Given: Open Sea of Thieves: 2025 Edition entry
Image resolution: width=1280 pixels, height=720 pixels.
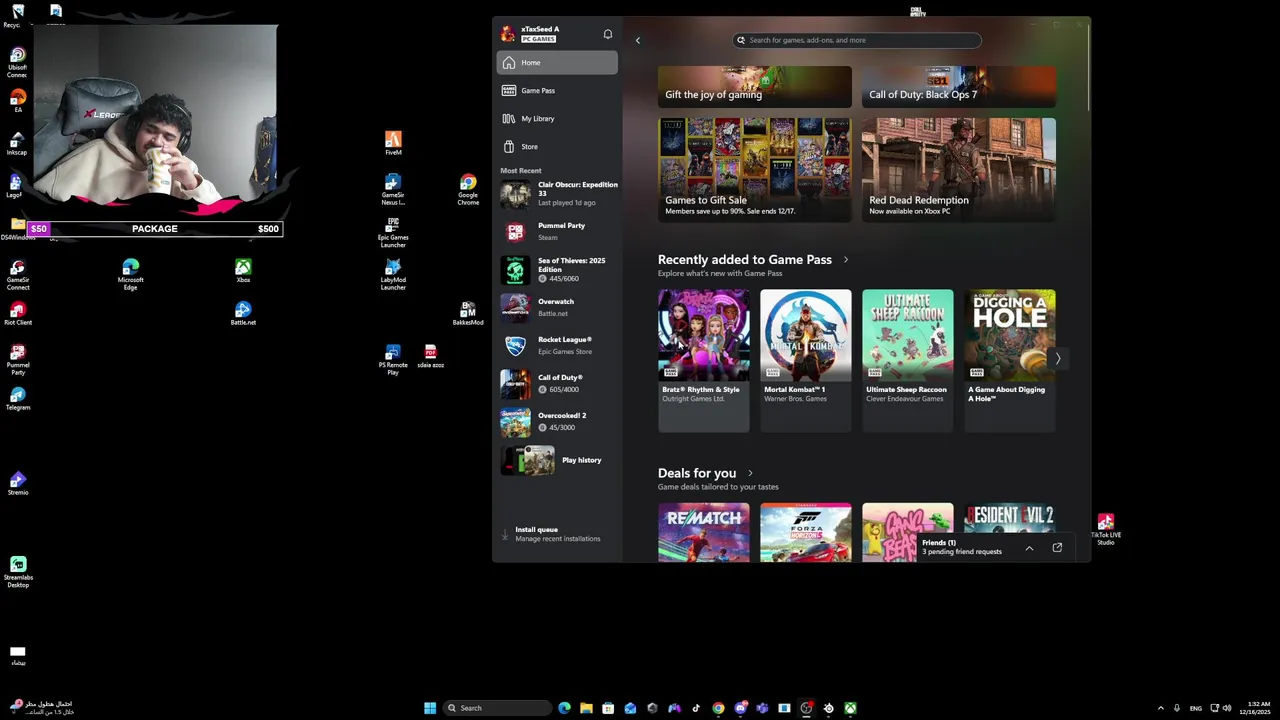Looking at the screenshot, I should point(559,270).
